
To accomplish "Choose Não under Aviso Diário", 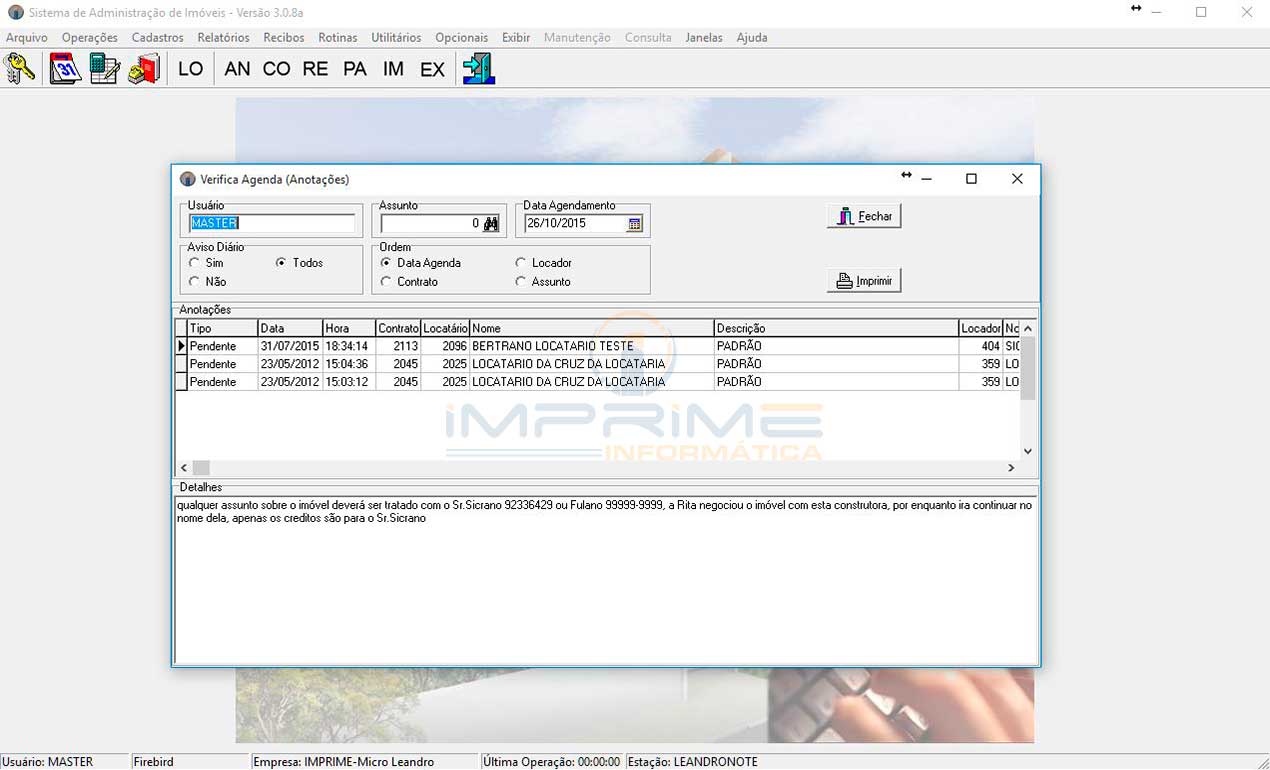I will click(194, 282).
